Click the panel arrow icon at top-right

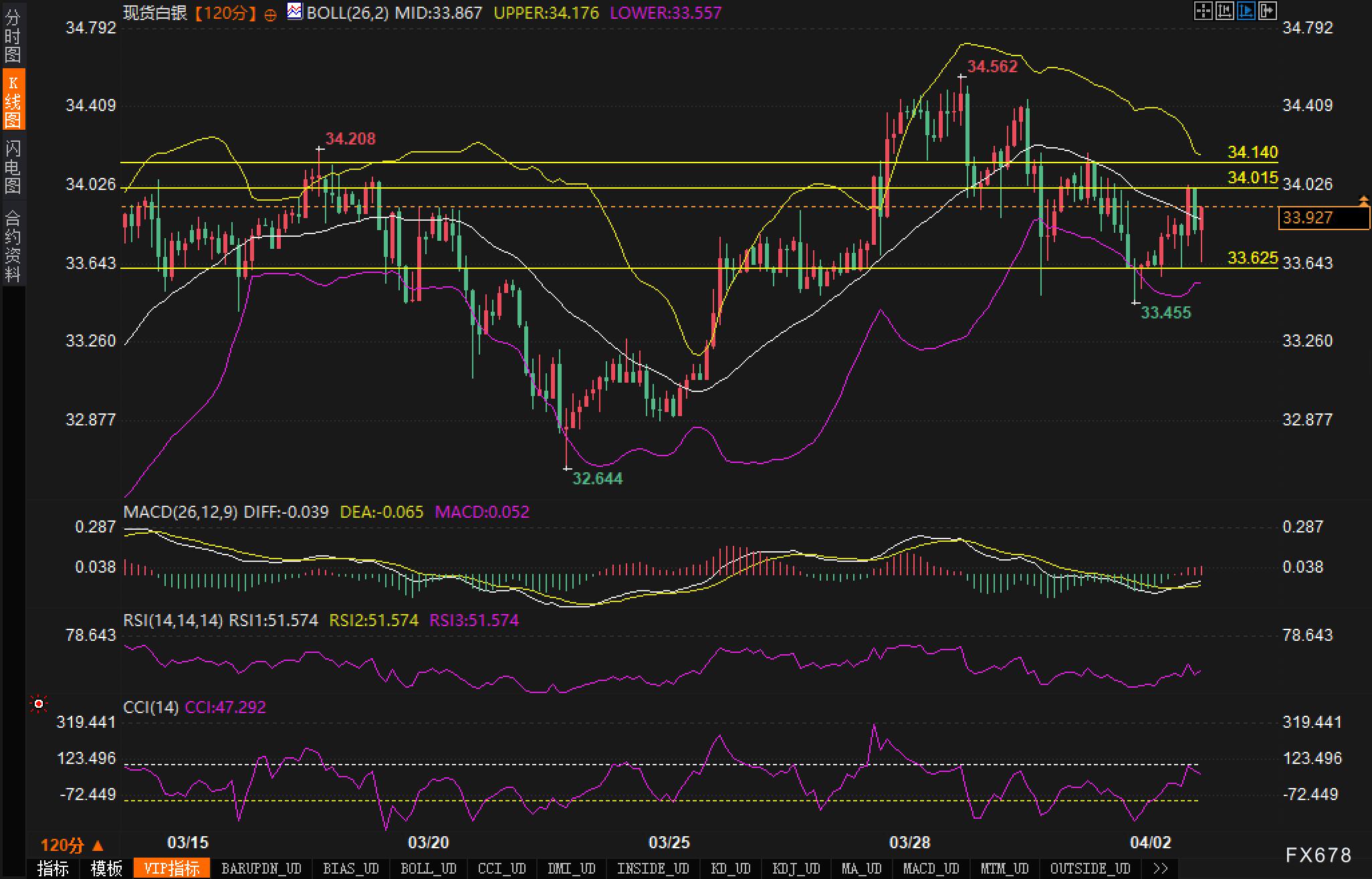click(1267, 11)
